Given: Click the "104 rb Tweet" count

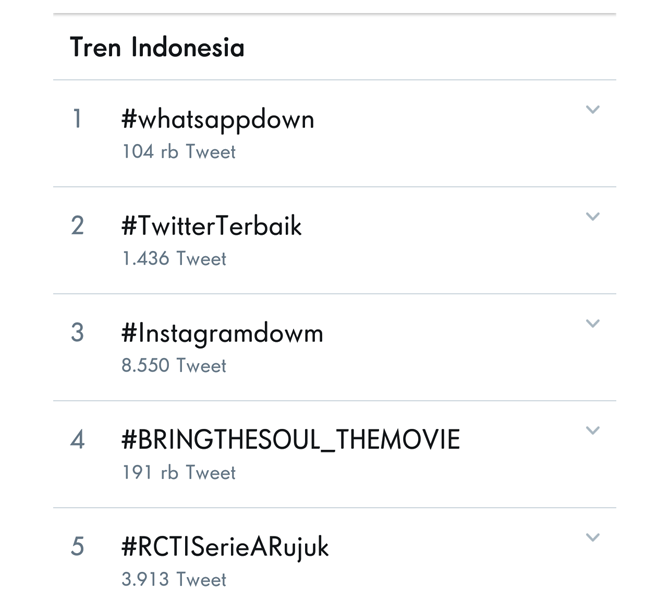Looking at the screenshot, I should pyautogui.click(x=178, y=152).
